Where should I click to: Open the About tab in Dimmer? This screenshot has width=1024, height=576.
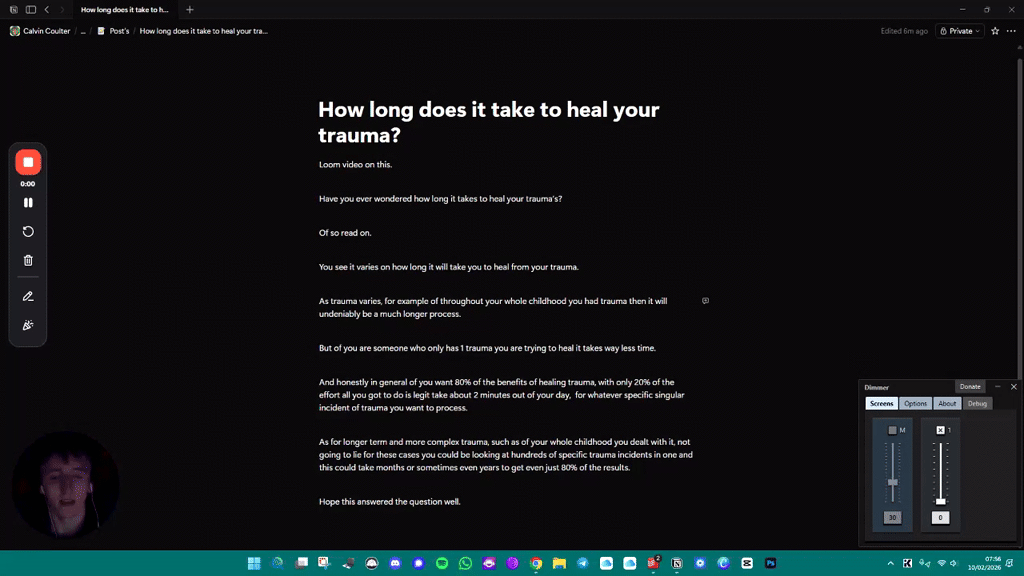click(947, 403)
